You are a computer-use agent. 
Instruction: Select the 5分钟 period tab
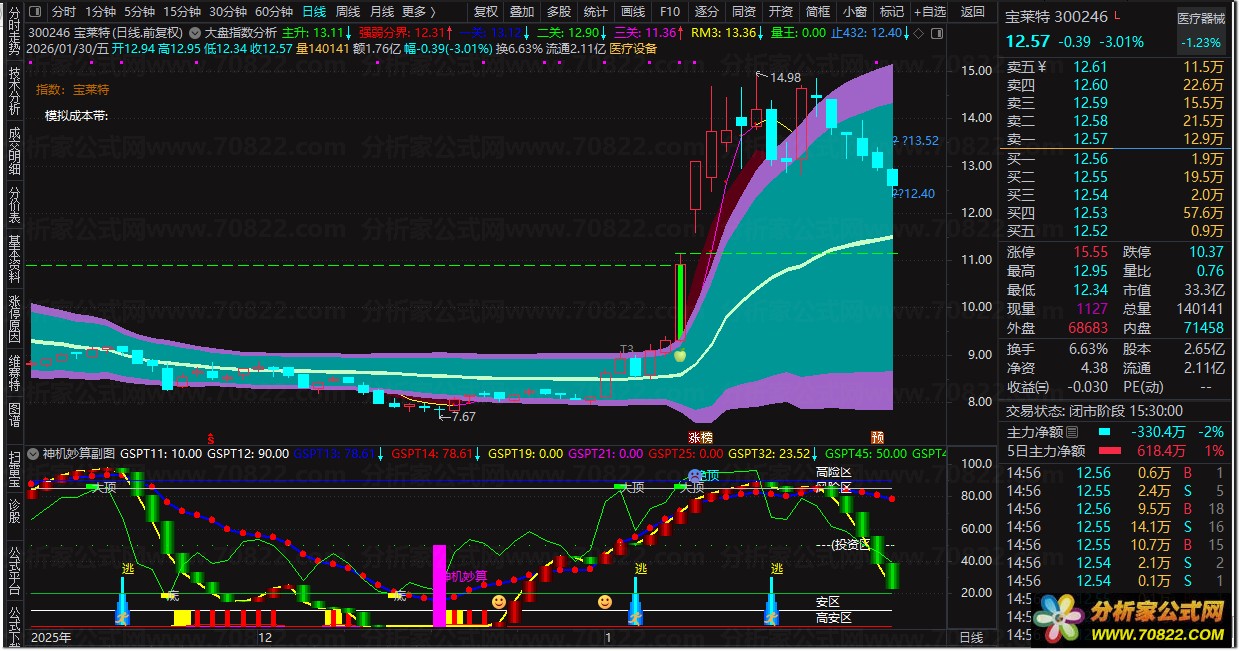click(139, 12)
